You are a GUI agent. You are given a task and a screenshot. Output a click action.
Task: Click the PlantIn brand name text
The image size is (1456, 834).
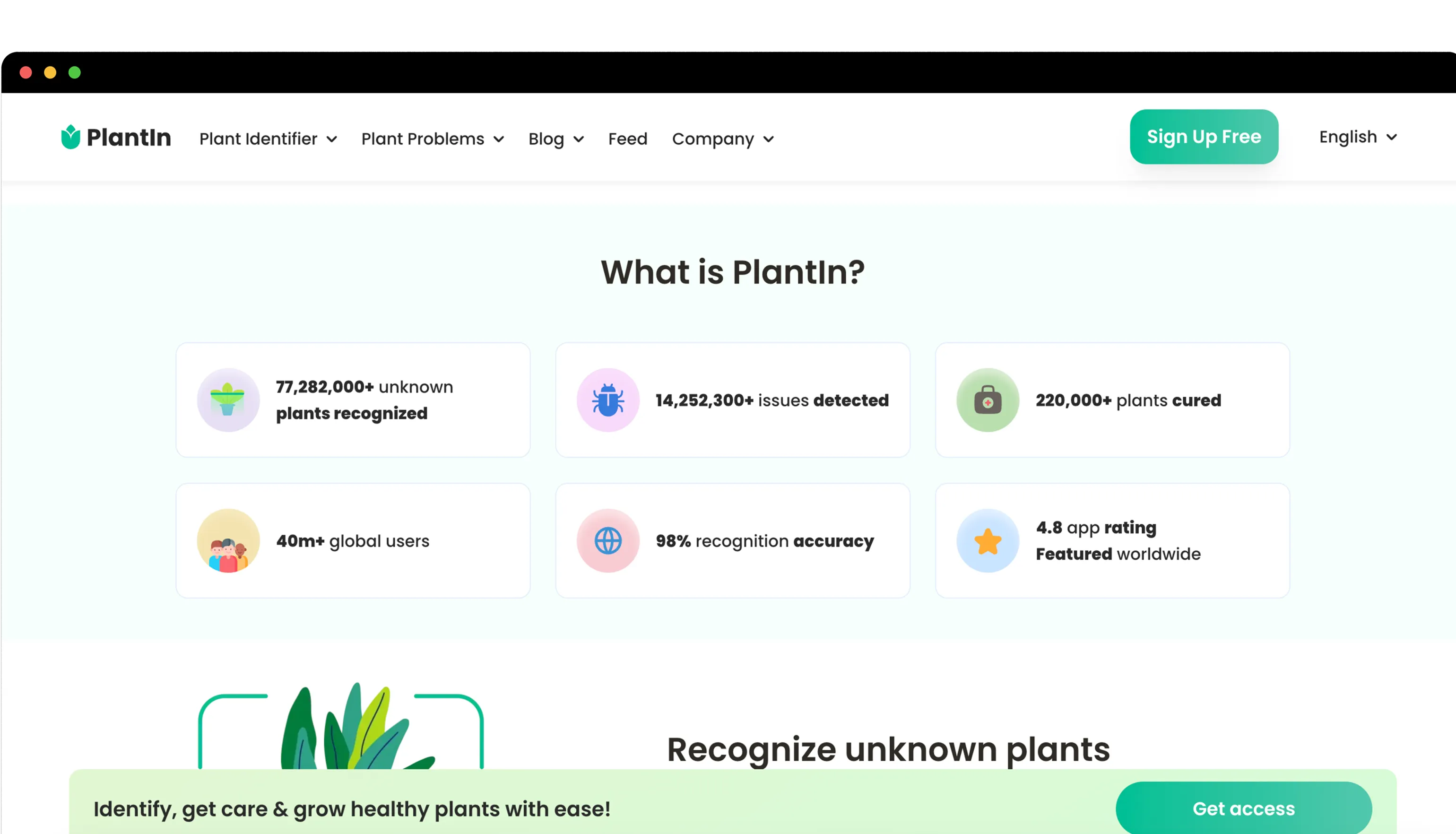click(x=129, y=138)
